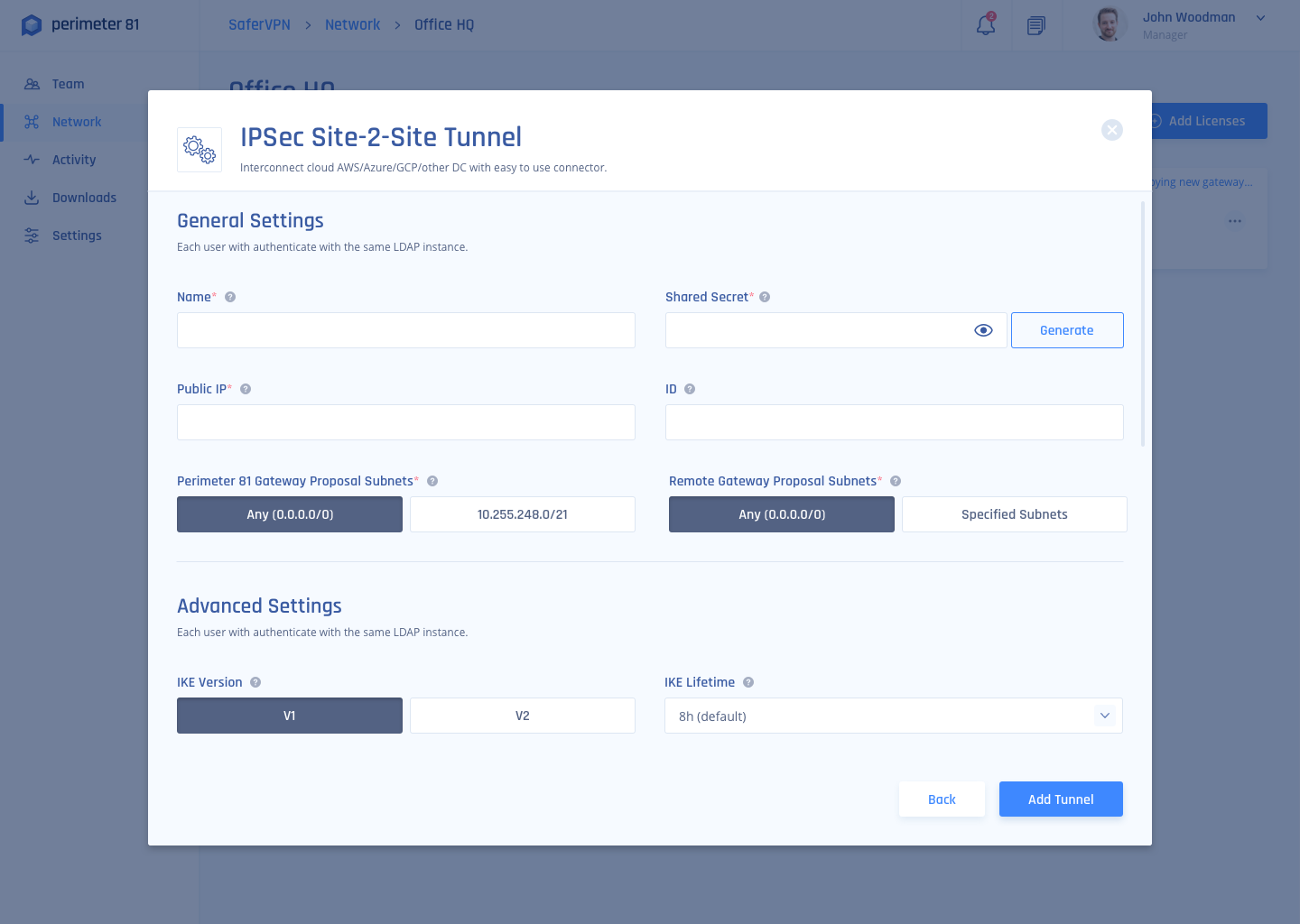Screen dimensions: 1300x924
Task: Select Any (0.0.0.0/0) for Remote gateway
Action: [782, 514]
